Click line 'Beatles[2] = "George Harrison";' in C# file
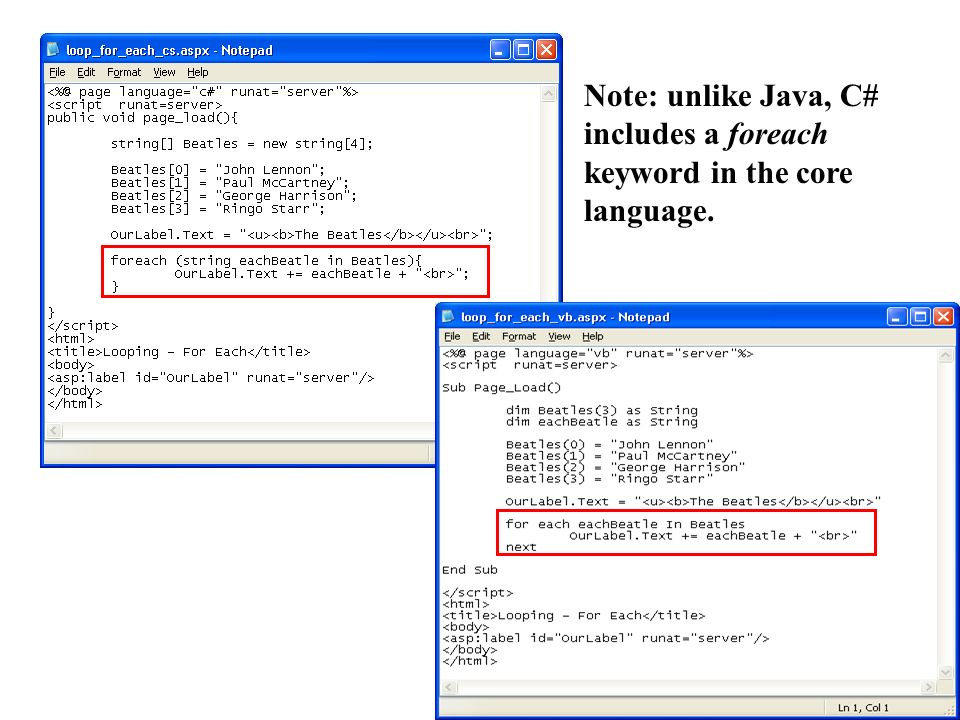Viewport: 960px width, 720px height. (233, 196)
